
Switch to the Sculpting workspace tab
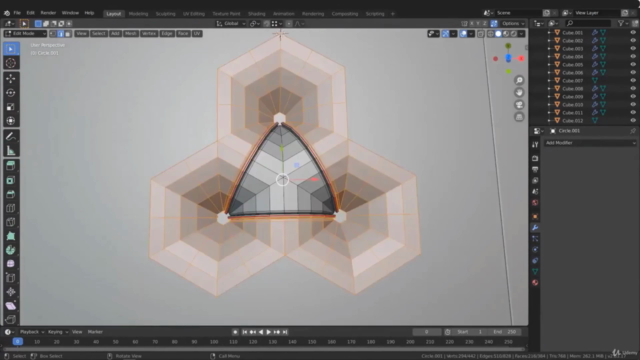165,14
